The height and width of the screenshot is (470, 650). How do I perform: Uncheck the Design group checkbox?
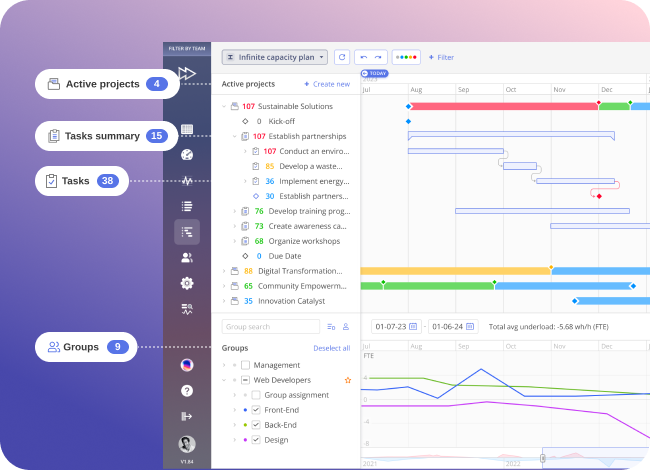(x=256, y=439)
